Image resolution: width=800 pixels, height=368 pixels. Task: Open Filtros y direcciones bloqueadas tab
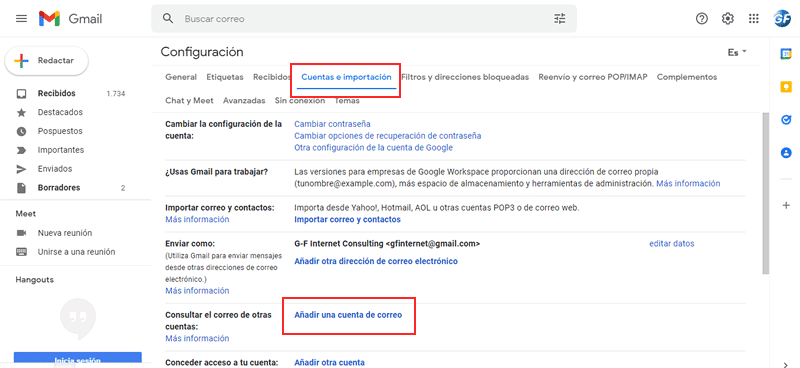pos(465,77)
